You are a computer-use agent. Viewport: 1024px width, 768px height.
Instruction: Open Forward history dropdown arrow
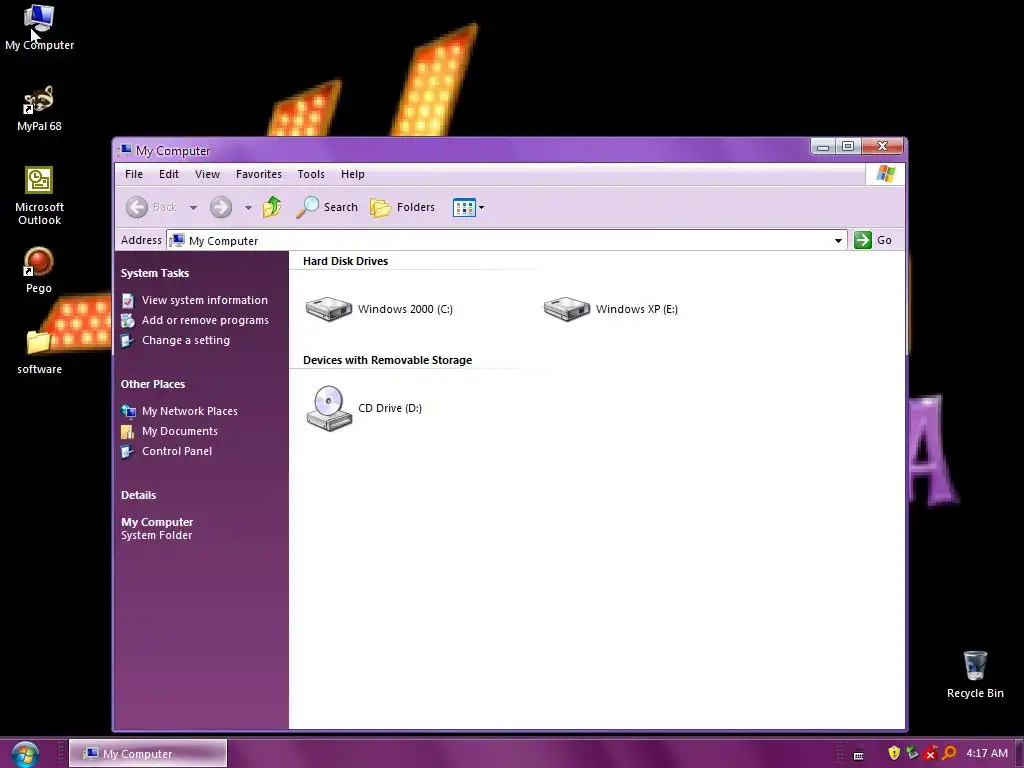pyautogui.click(x=248, y=208)
